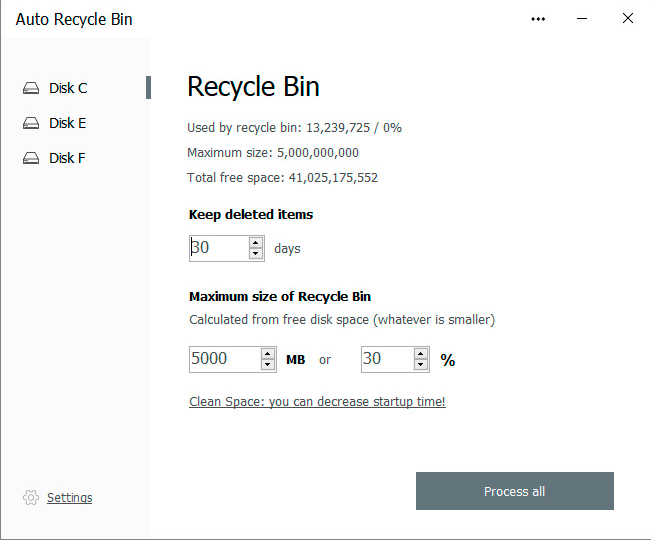This screenshot has width=651, height=540.
Task: Open the Clean Space startup time link
Action: click(x=317, y=401)
